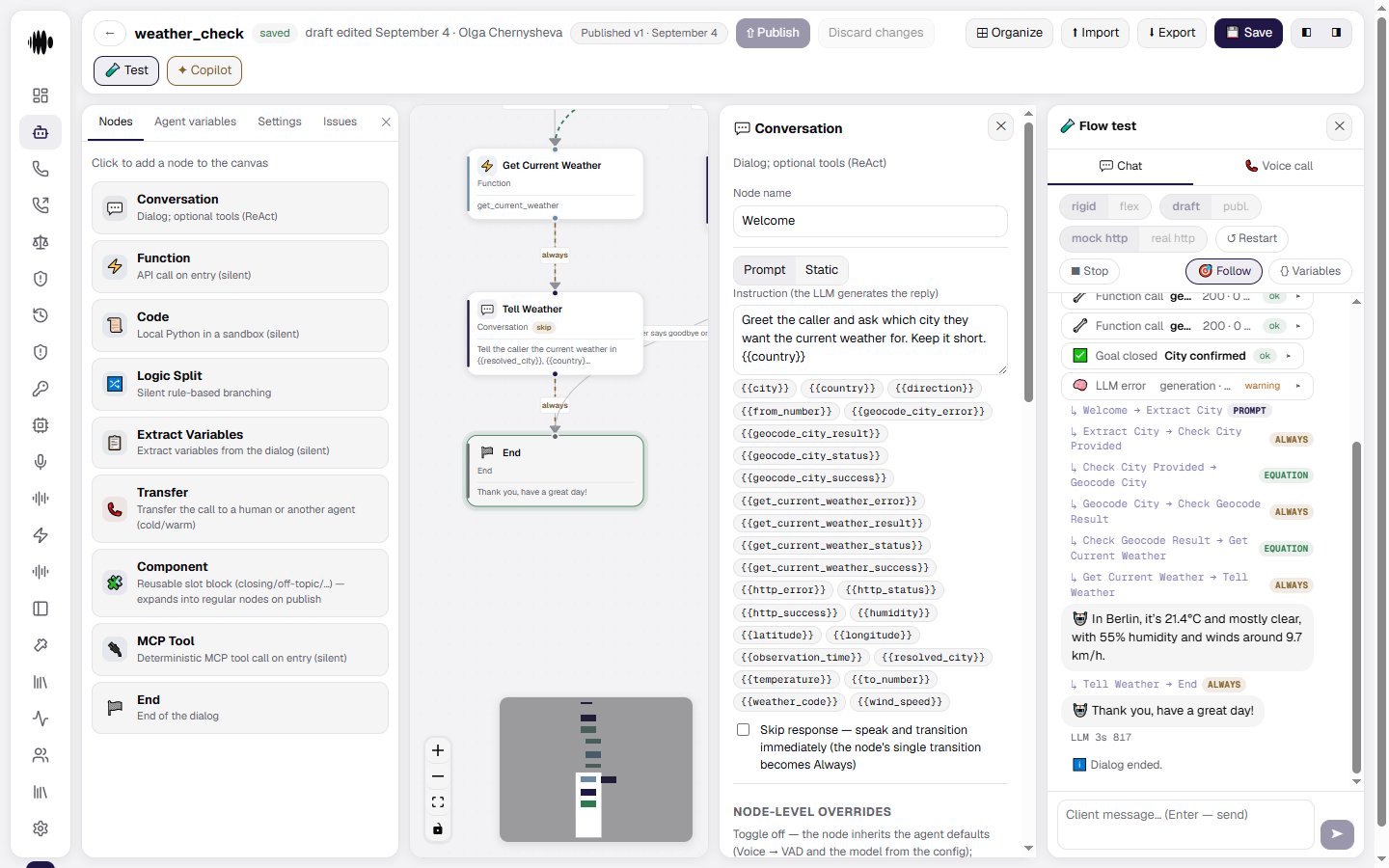Open the Voice call tab

(1278, 166)
